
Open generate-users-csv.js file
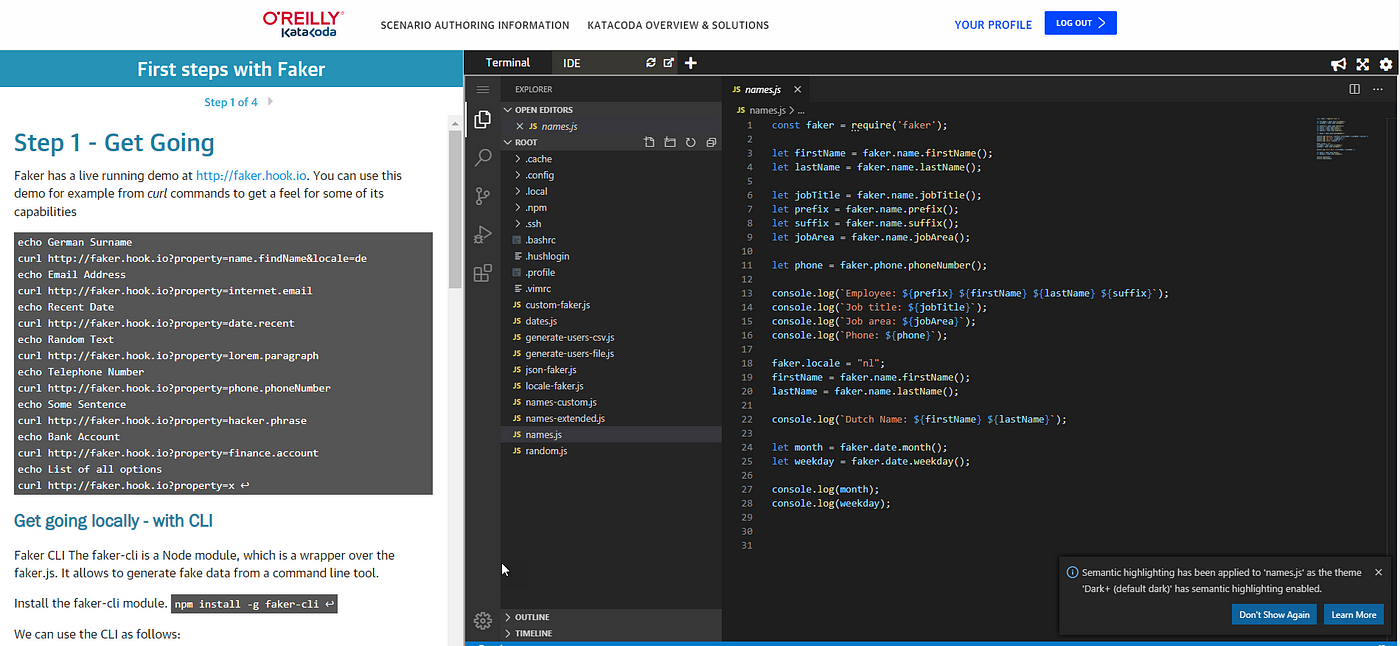click(x=569, y=337)
